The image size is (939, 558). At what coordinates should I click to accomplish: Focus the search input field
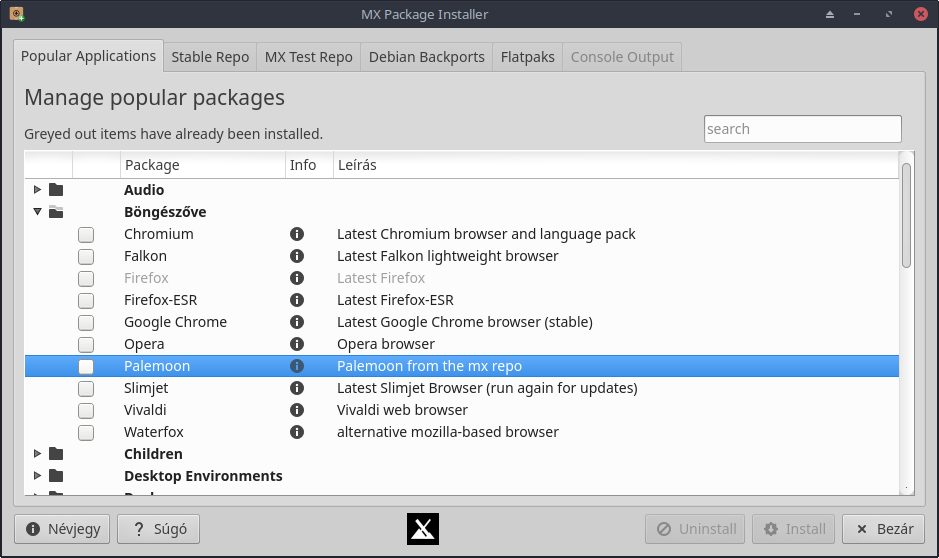[802, 129]
